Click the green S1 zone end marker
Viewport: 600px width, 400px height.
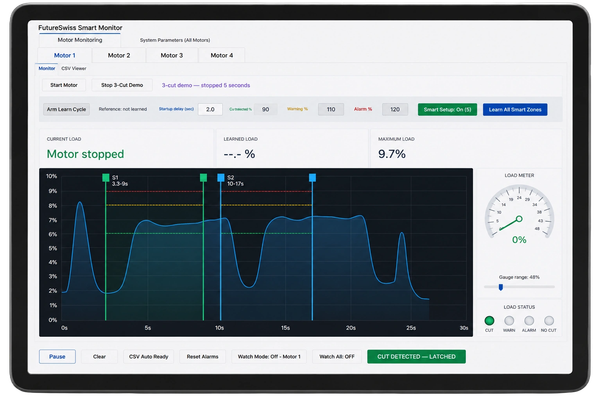click(x=204, y=178)
